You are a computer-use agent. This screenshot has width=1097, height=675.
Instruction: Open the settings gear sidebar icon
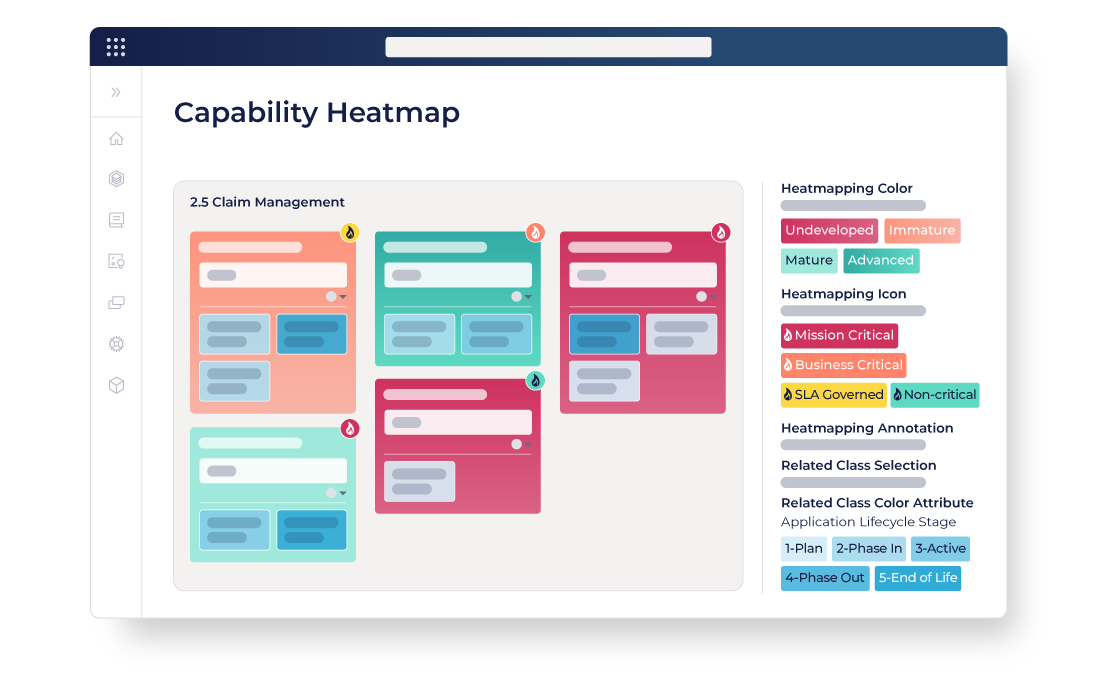[x=116, y=344]
